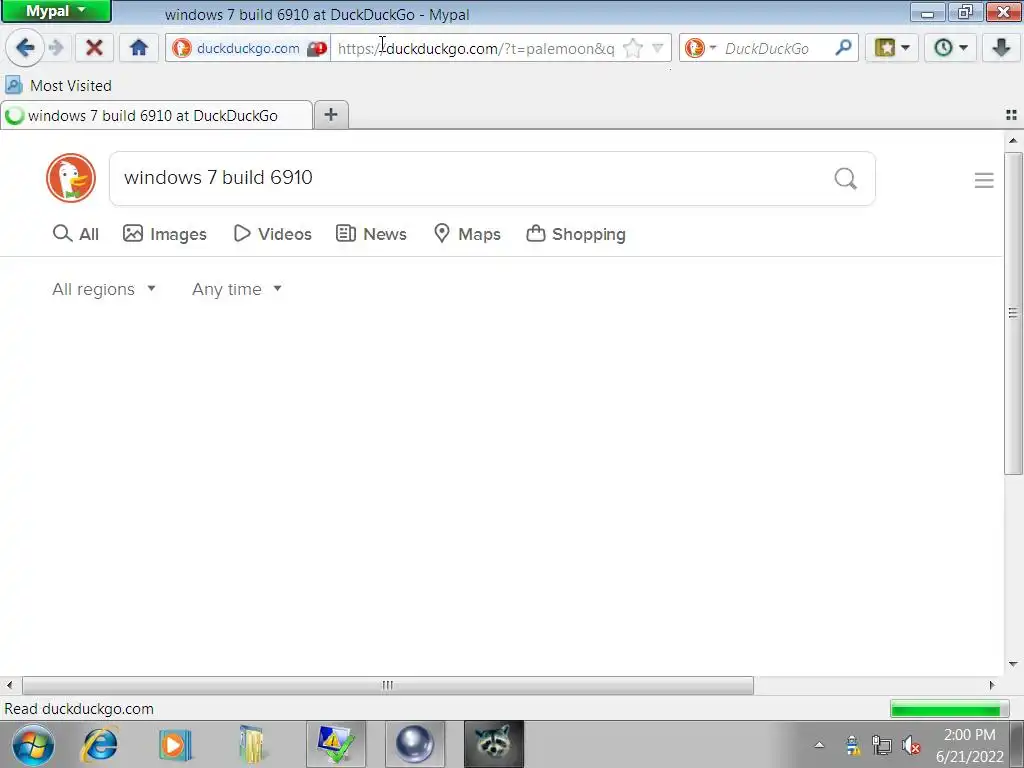Viewport: 1024px width, 768px height.
Task: Click the Show desktop button beside the clock
Action: (x=1017, y=744)
